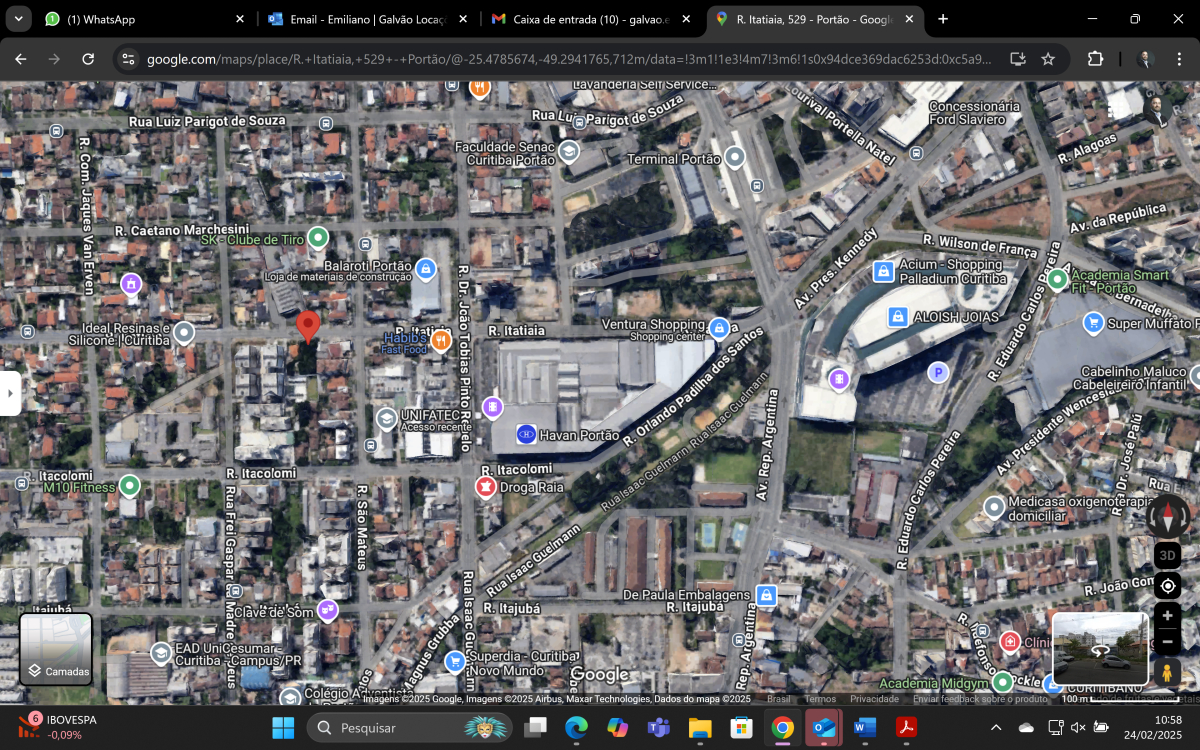Click the Medicasa oxigenoterapia domiciliar marker
The height and width of the screenshot is (750, 1200).
[994, 507]
